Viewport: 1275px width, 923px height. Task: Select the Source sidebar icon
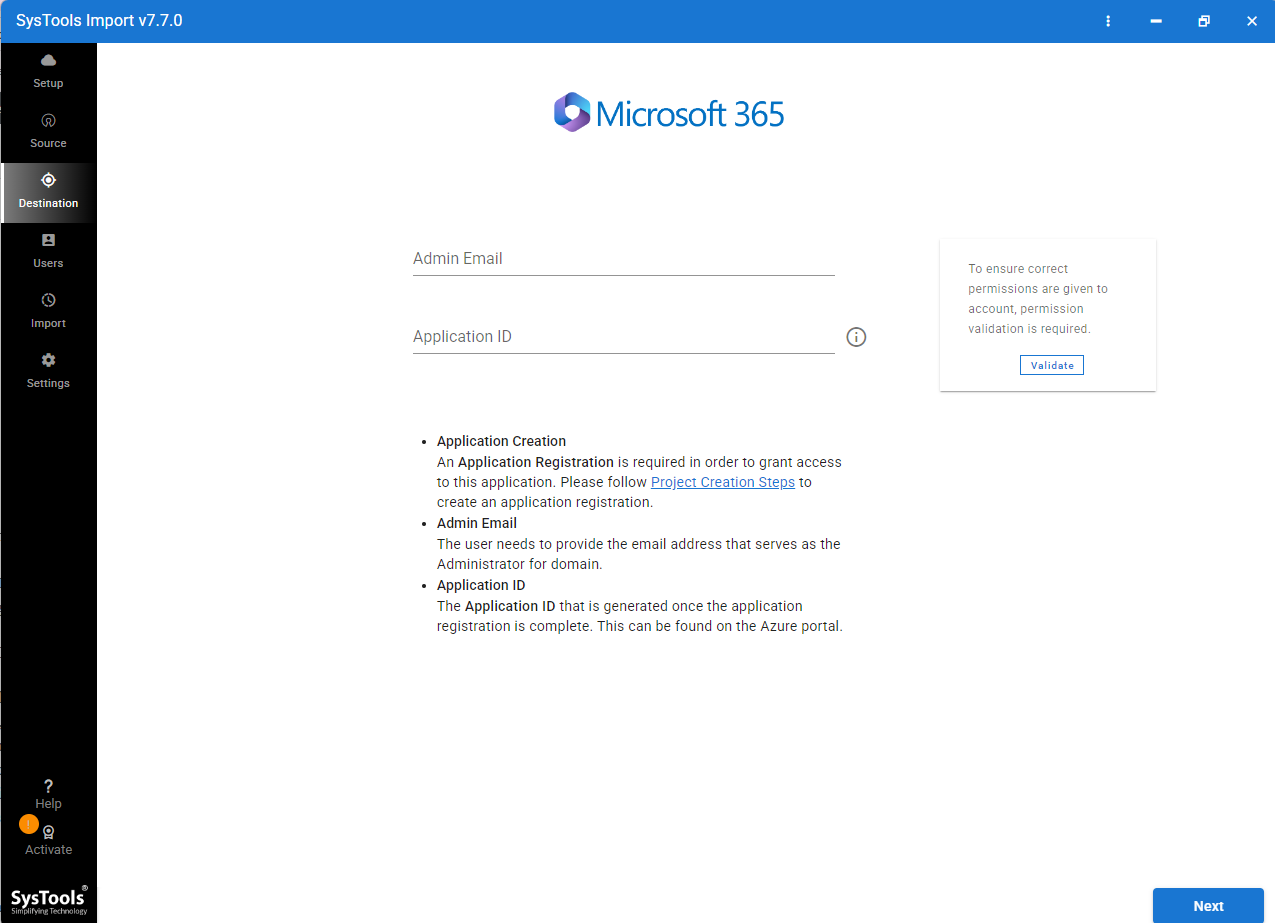[48, 130]
